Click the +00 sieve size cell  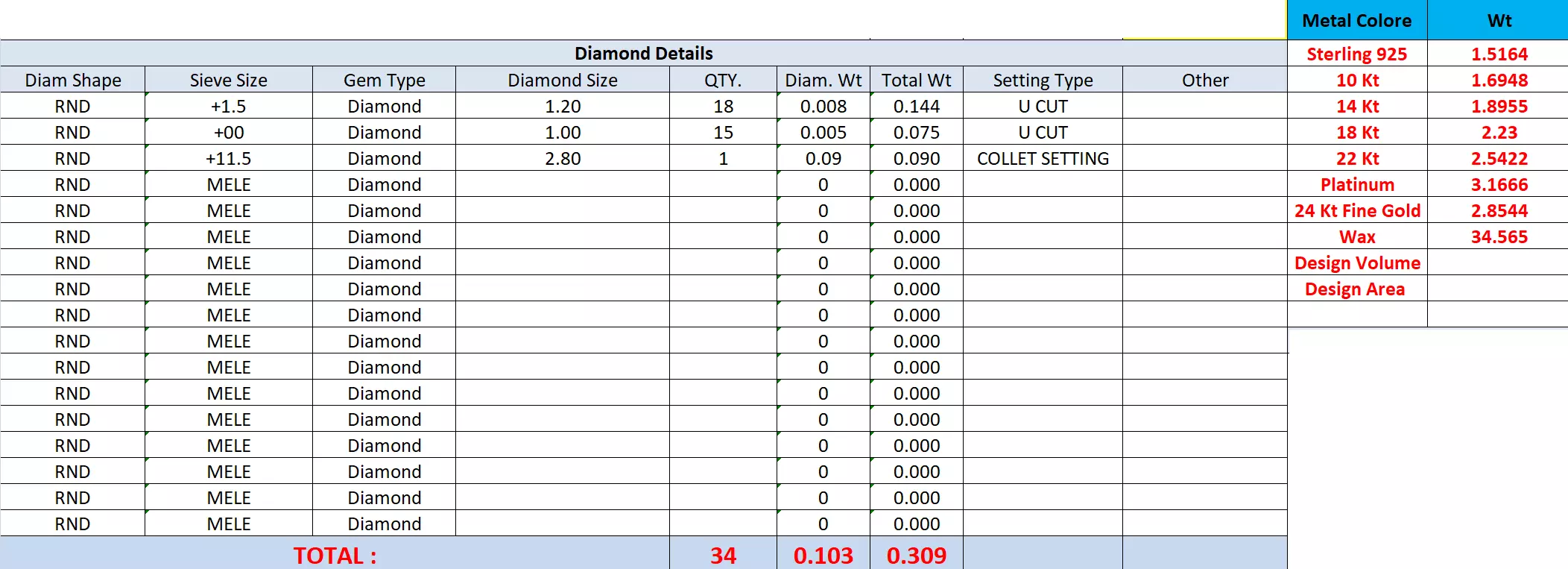[228, 133]
